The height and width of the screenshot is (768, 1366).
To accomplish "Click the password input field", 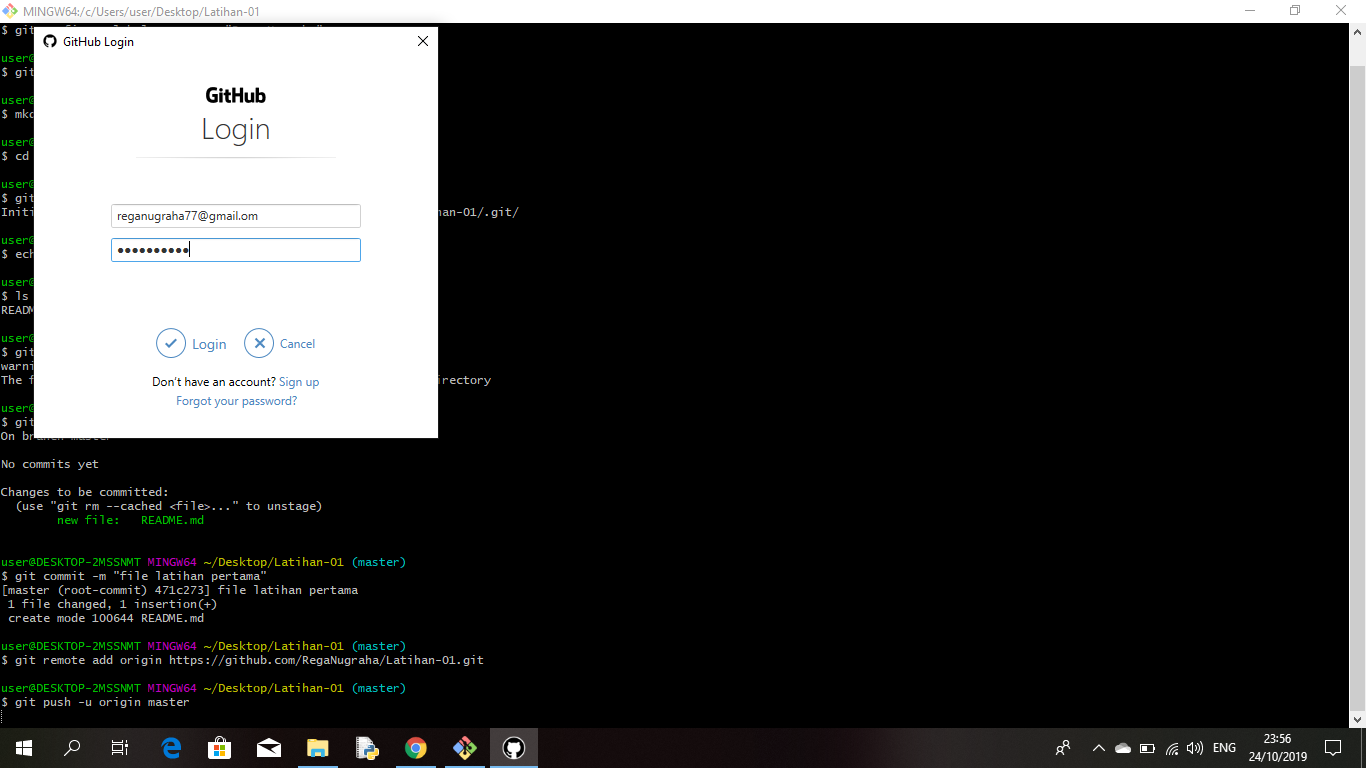I will click(235, 249).
